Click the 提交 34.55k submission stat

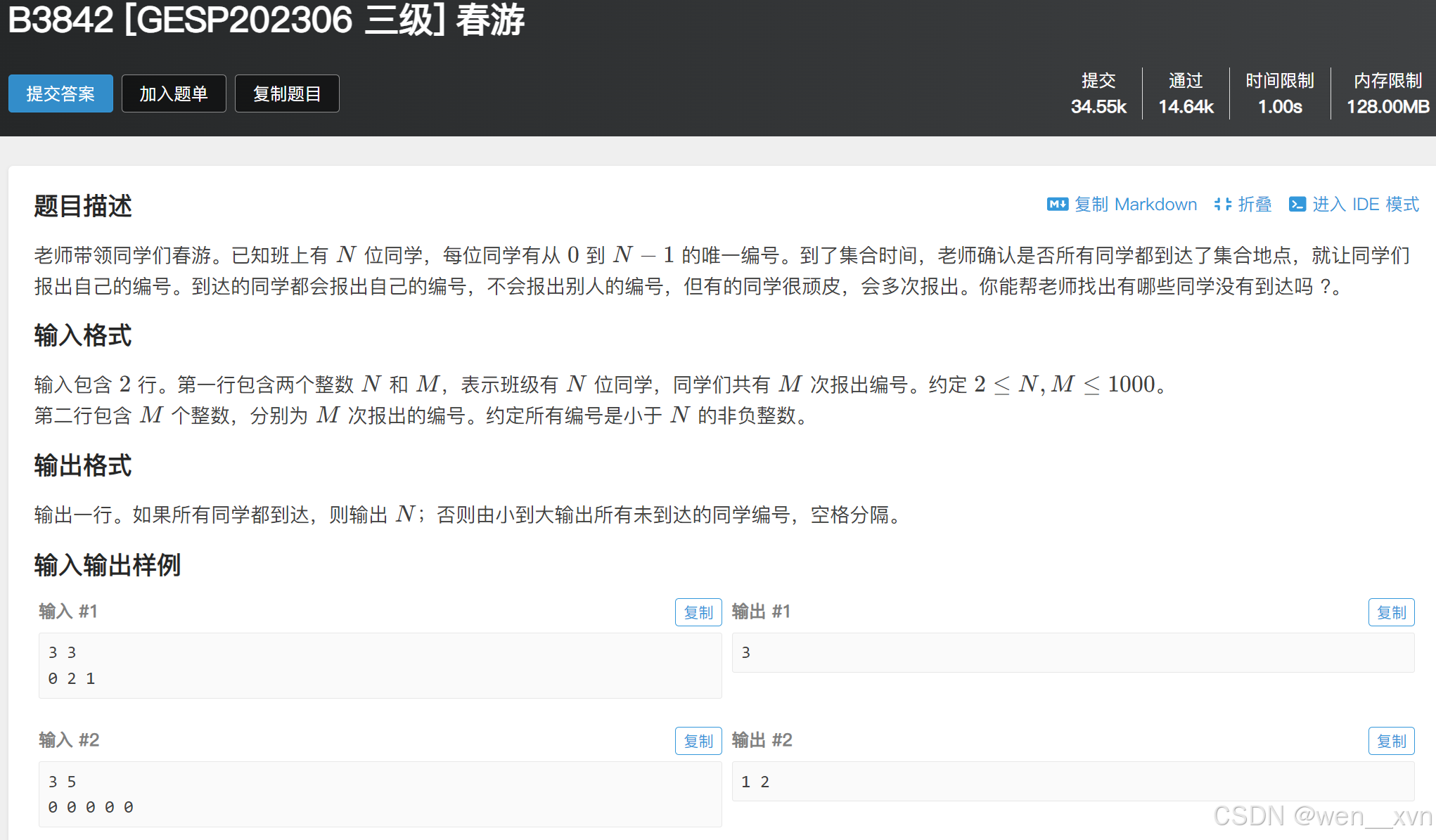[x=1098, y=93]
